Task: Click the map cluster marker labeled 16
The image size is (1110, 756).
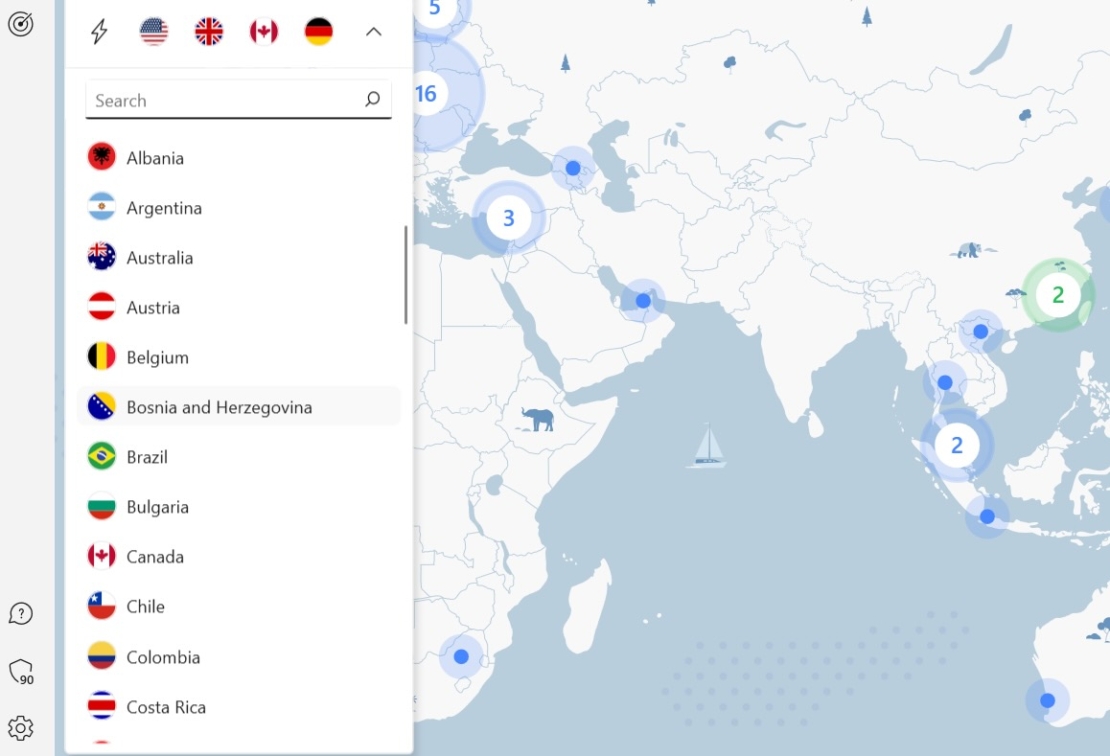Action: pyautogui.click(x=426, y=94)
